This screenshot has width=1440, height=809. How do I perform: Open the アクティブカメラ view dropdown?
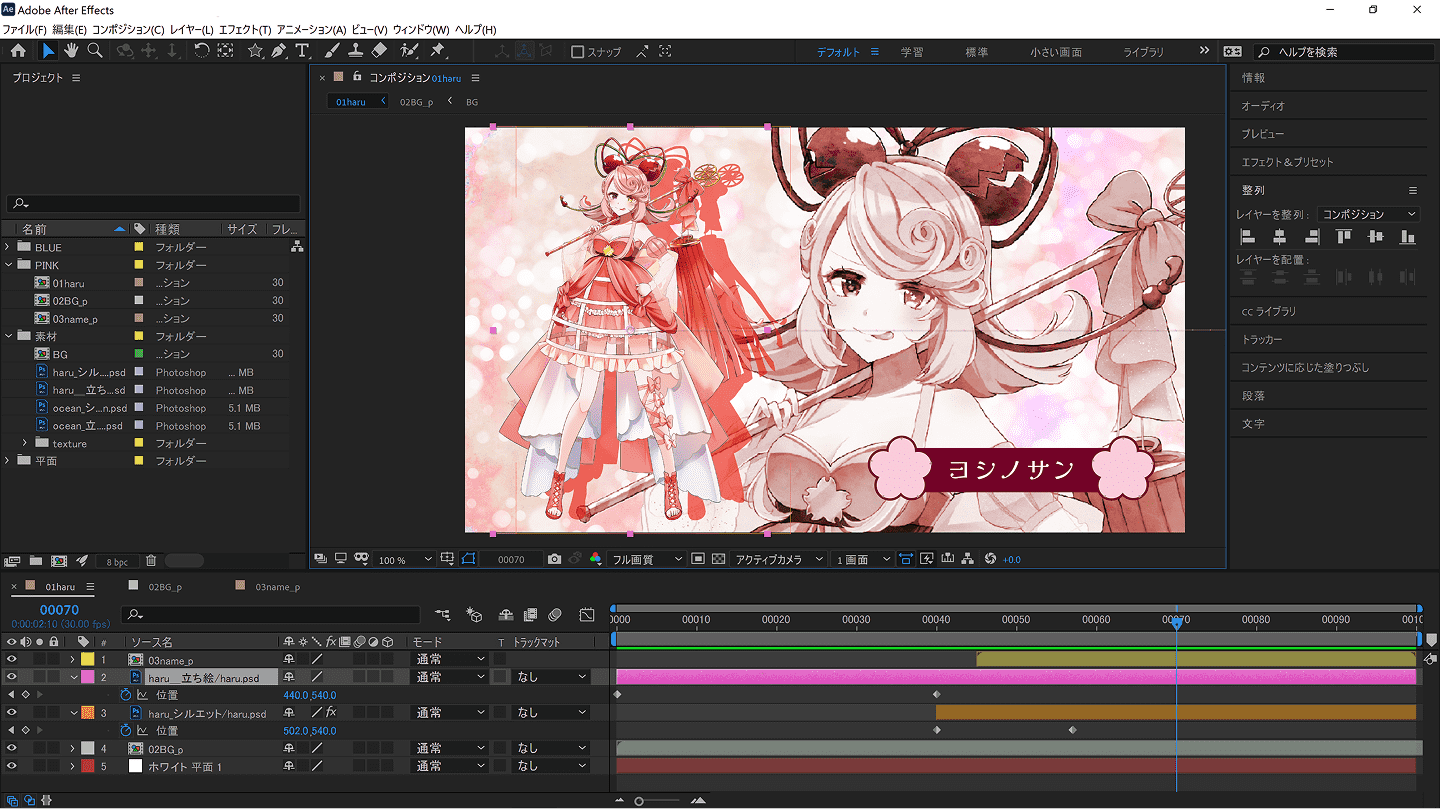[x=779, y=559]
